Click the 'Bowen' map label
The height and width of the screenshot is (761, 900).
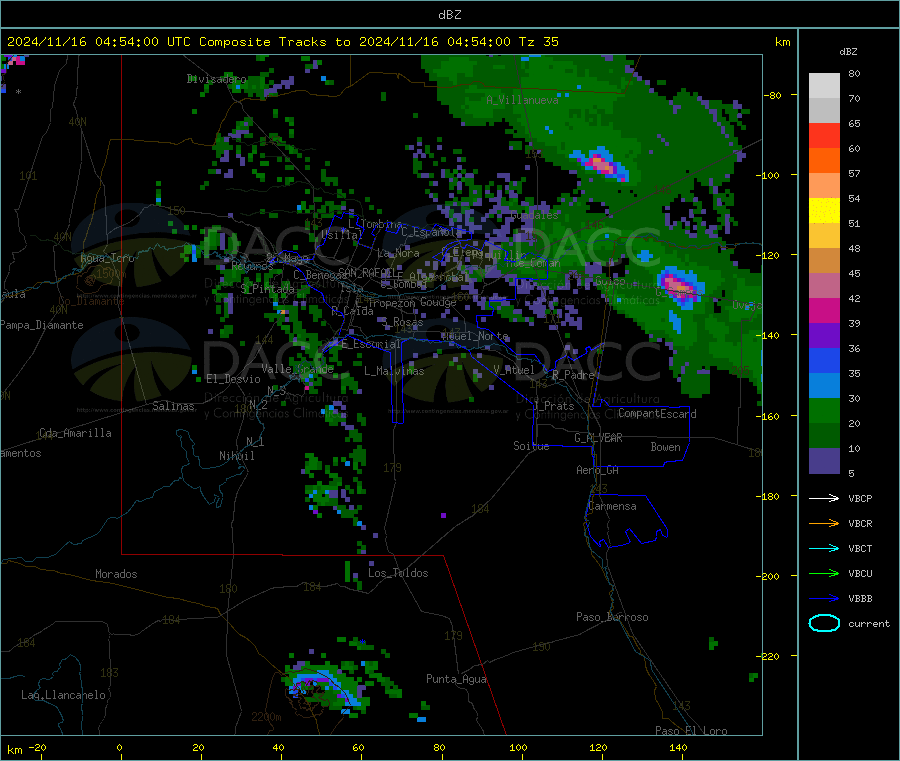pos(665,447)
